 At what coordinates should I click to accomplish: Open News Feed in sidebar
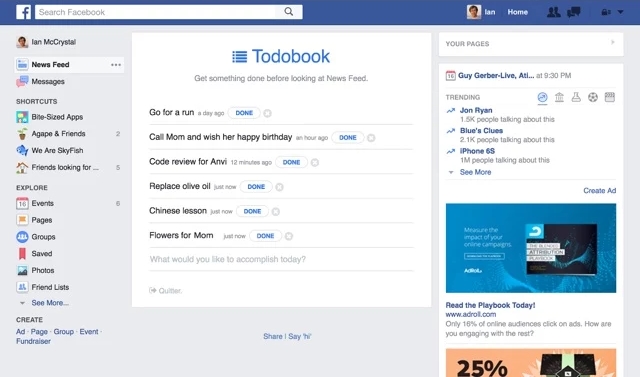coord(69,64)
